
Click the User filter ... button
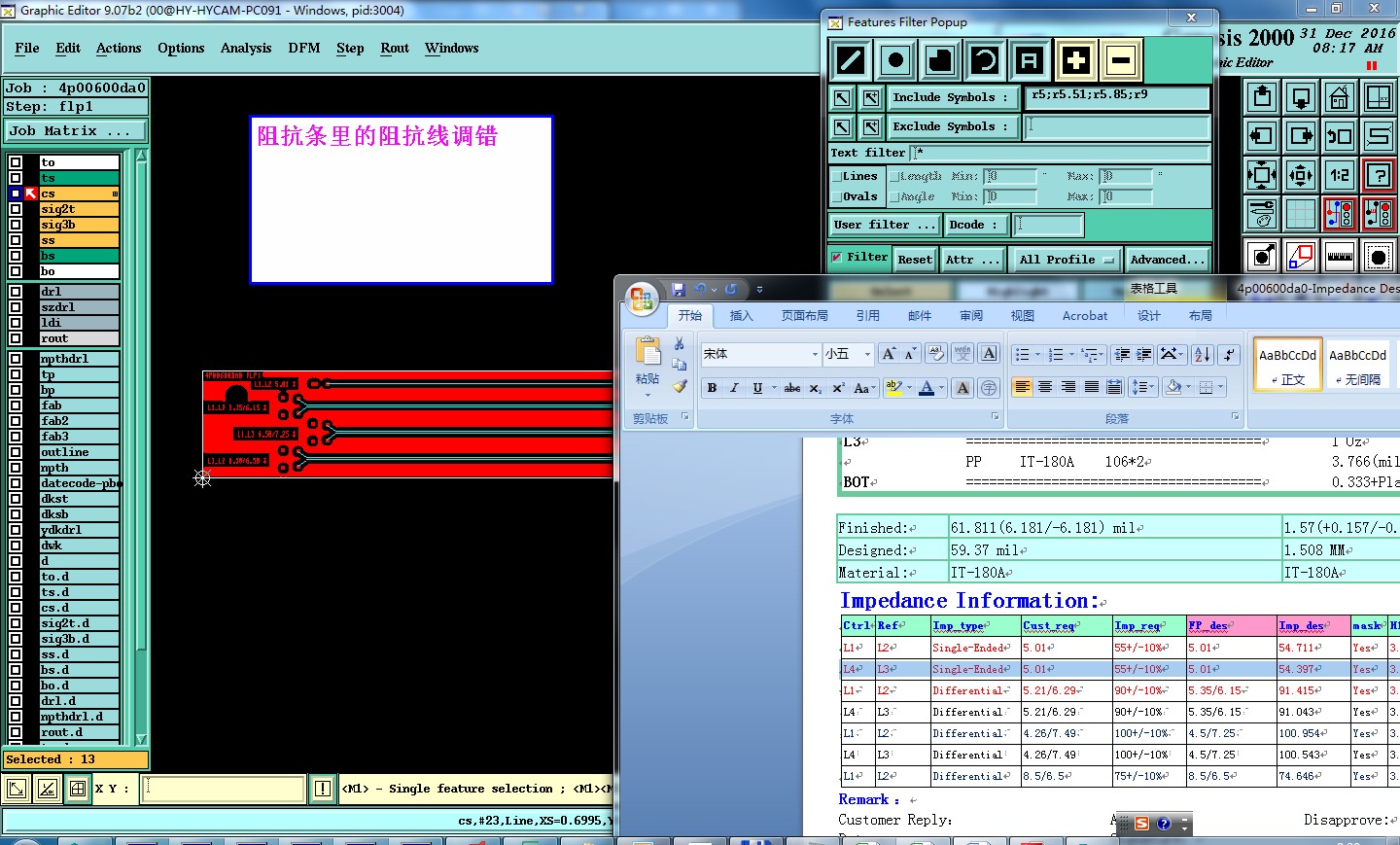(885, 225)
